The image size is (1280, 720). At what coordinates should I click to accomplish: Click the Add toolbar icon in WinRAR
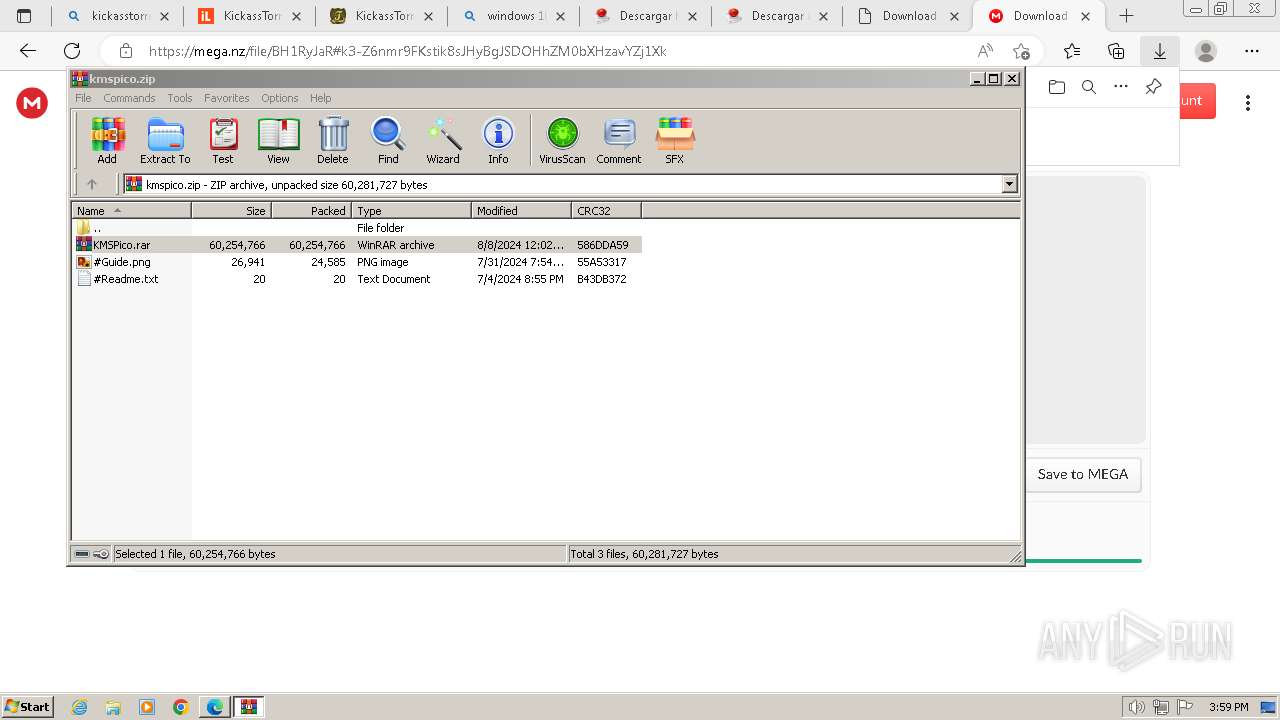point(107,140)
